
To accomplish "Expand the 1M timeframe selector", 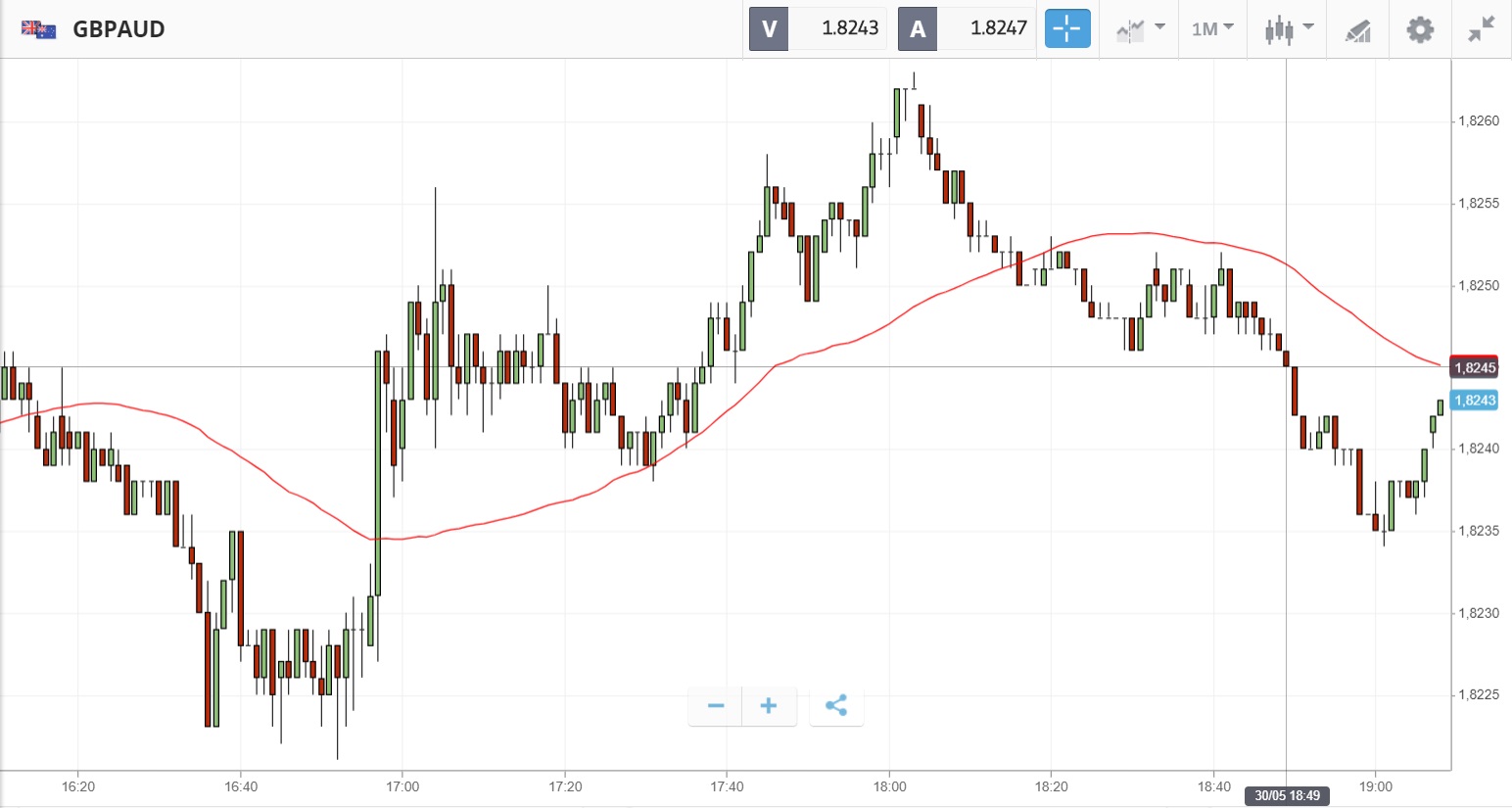I will (1212, 29).
